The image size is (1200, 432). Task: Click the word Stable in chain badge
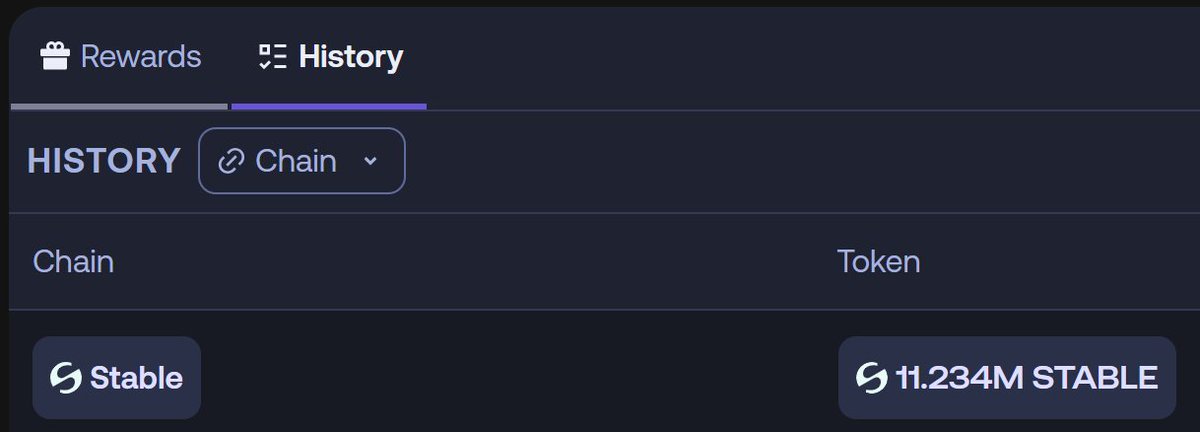pos(136,378)
